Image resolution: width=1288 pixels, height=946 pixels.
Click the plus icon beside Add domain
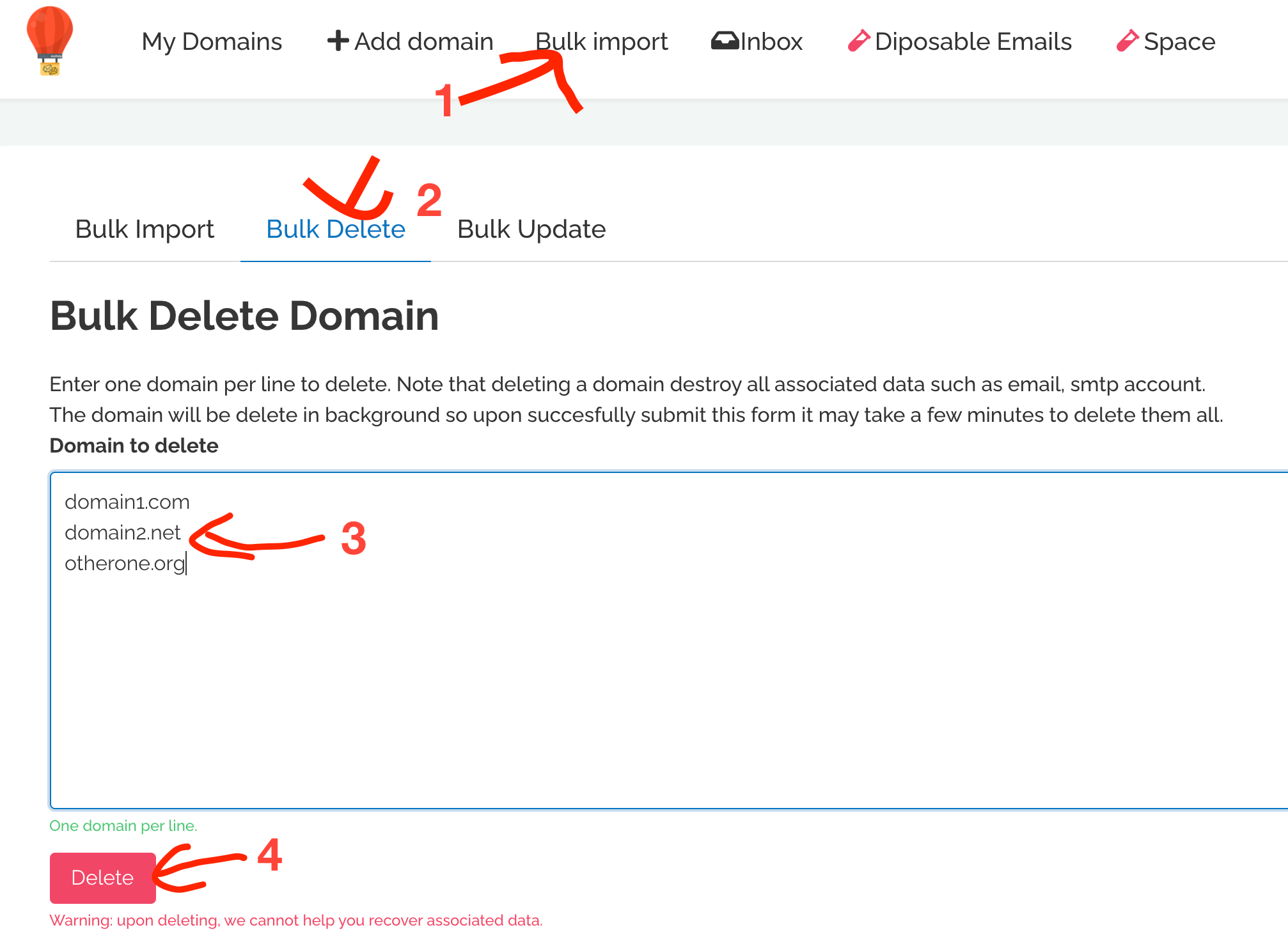338,41
